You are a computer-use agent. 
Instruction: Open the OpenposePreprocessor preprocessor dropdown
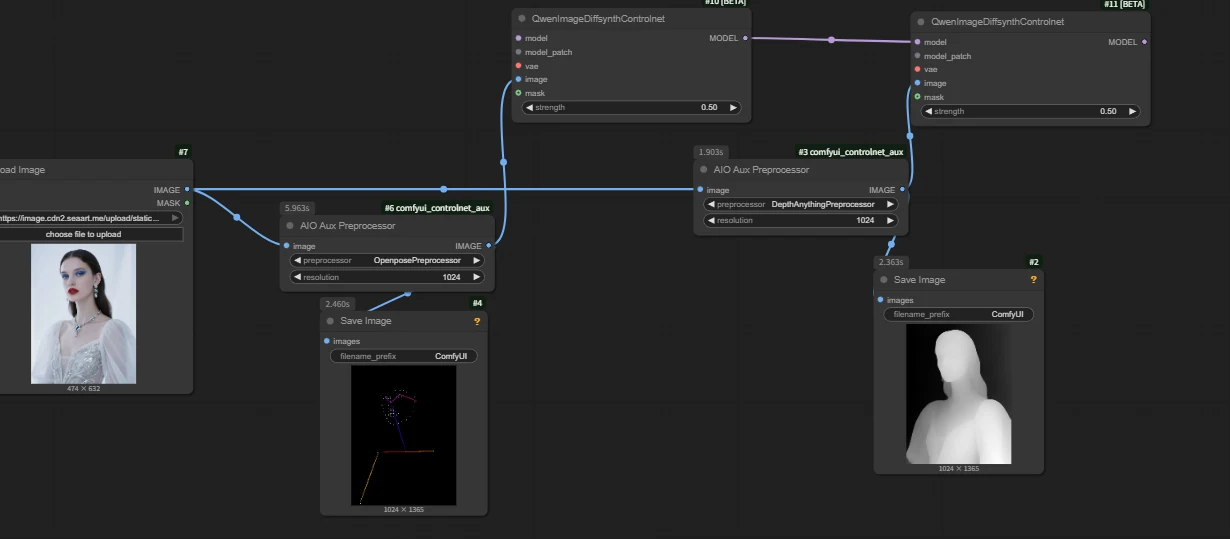click(x=387, y=260)
